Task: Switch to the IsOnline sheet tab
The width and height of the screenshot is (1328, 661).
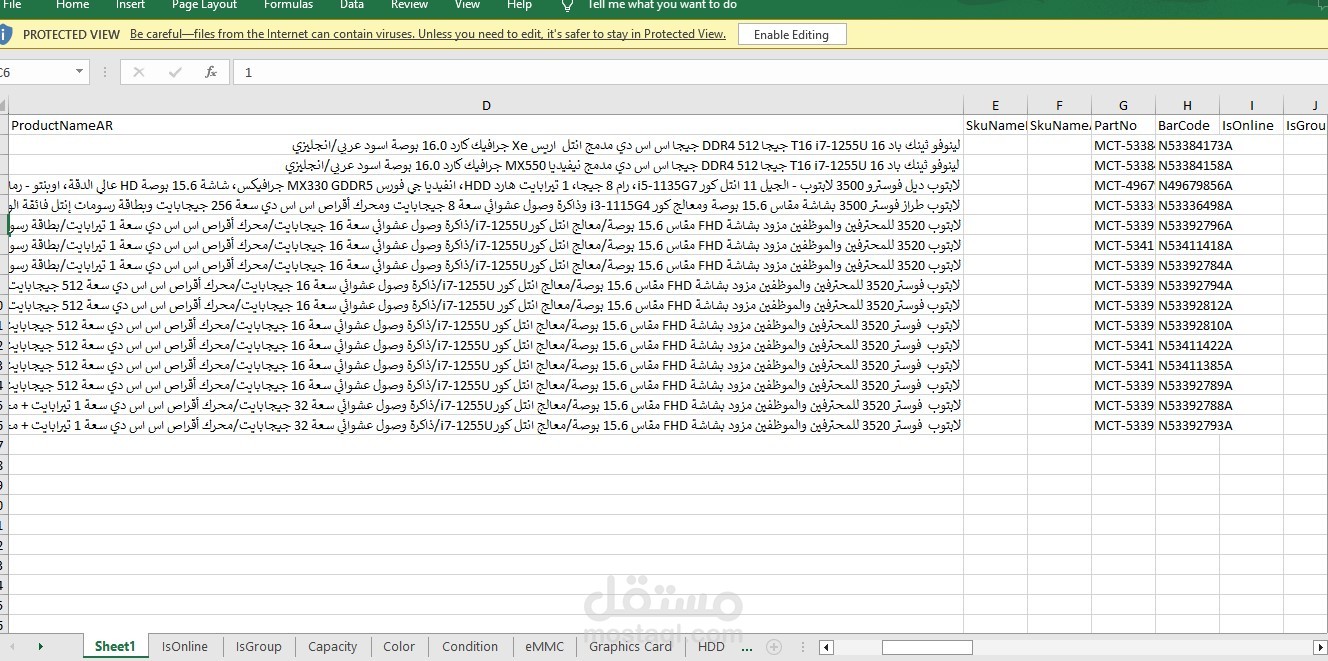Action: [185, 647]
